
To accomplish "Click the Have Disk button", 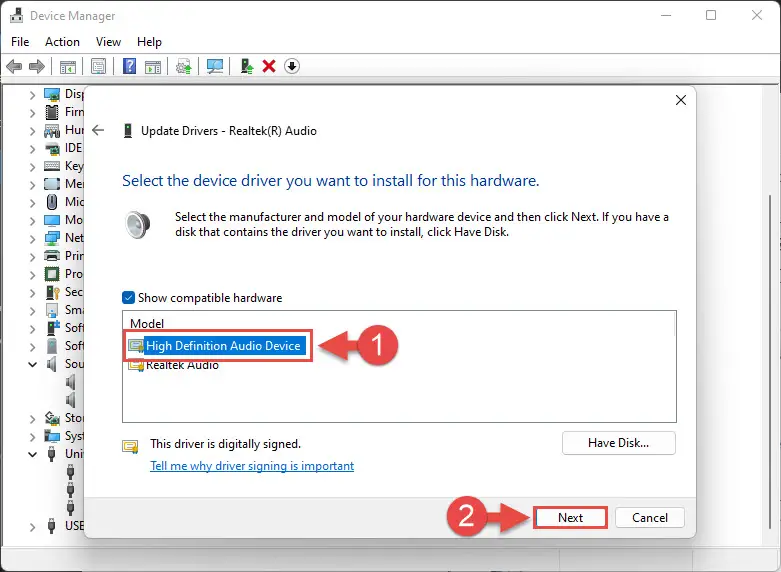I will click(618, 442).
